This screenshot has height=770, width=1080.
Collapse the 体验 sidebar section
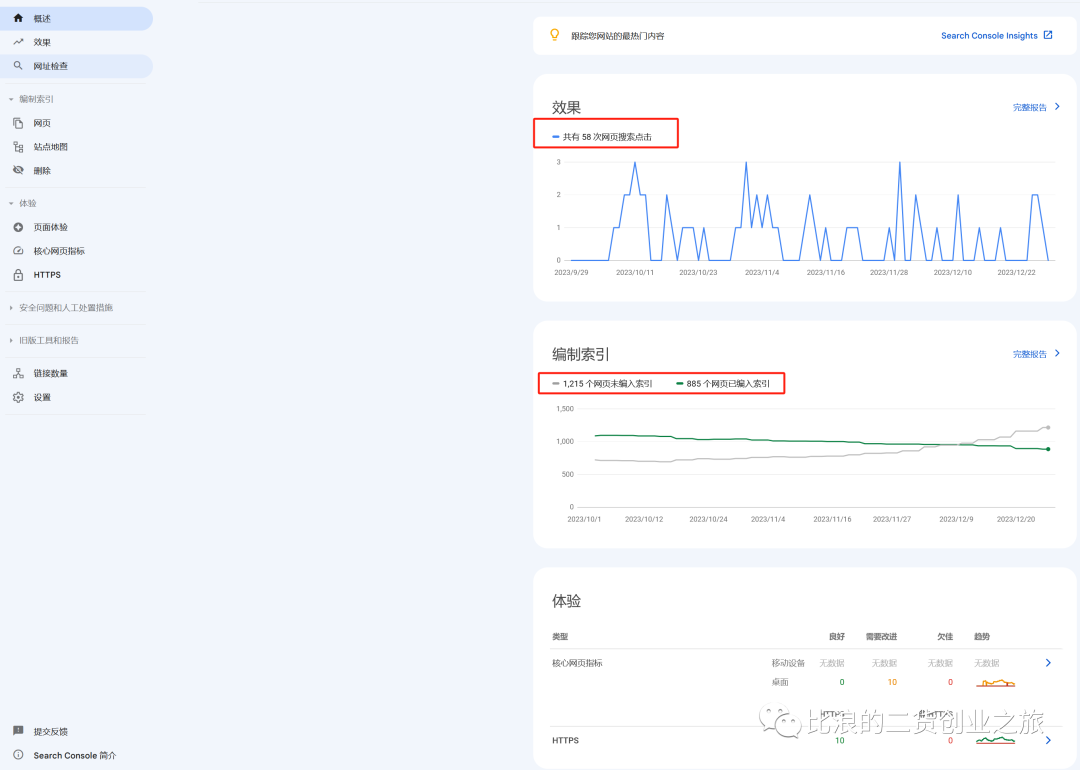[x=12, y=203]
